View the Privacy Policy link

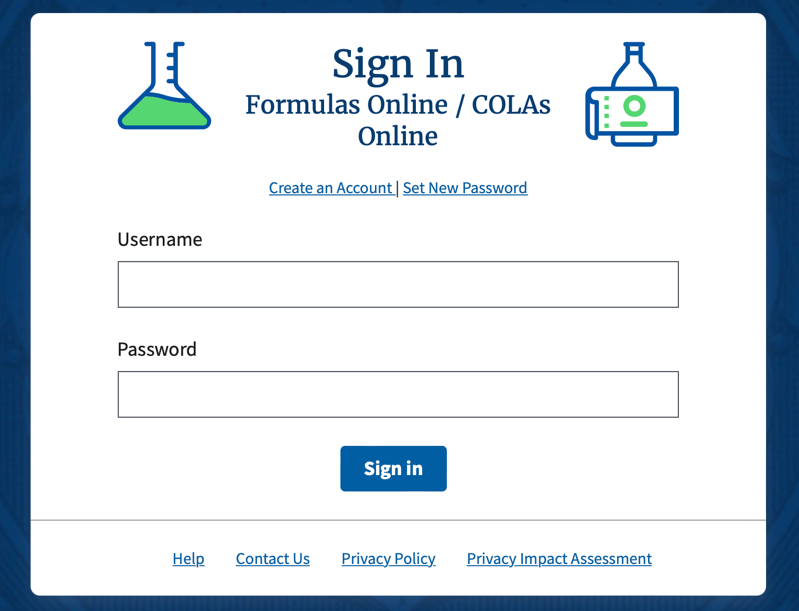388,559
